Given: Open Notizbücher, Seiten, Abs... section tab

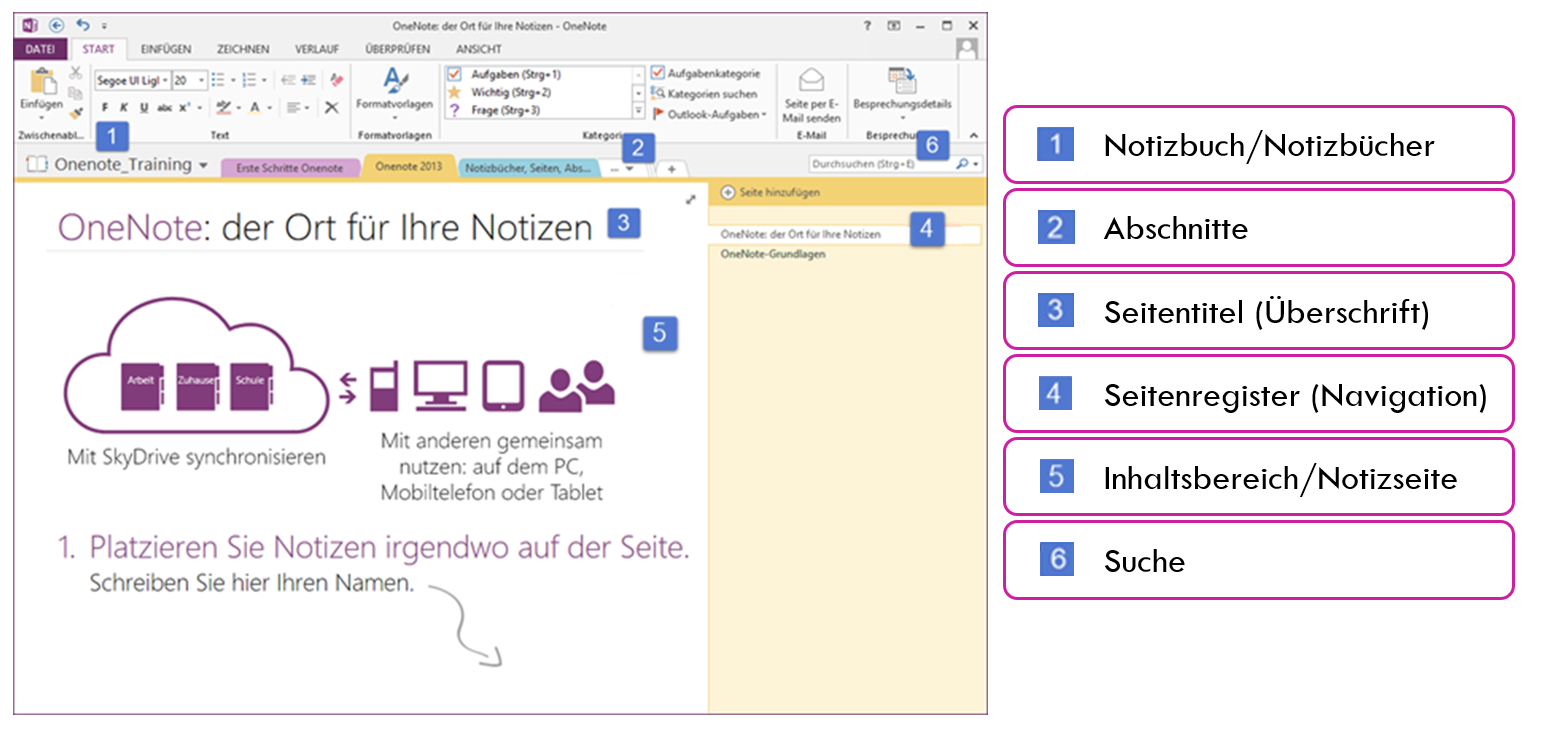Looking at the screenshot, I should point(529,168).
